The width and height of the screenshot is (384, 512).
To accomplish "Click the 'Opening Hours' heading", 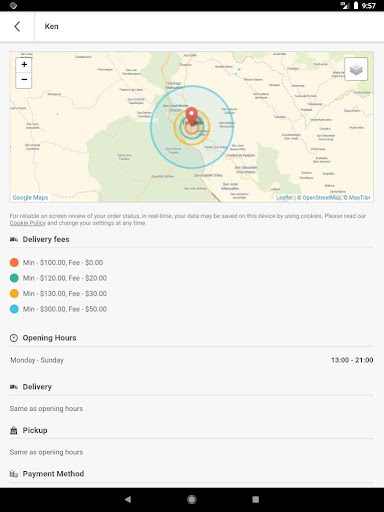I will (x=49, y=338).
